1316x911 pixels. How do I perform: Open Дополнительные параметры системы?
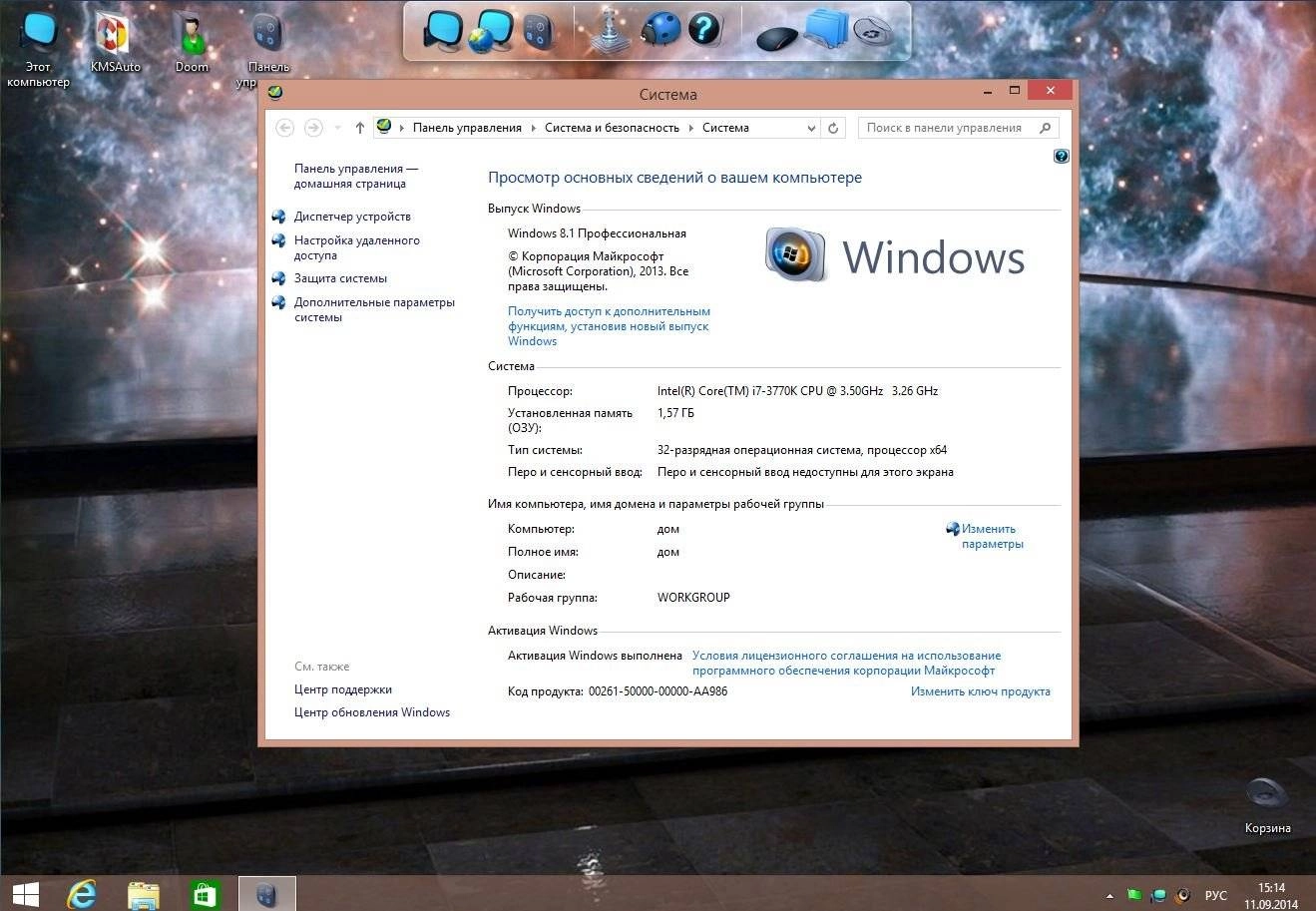click(x=374, y=309)
